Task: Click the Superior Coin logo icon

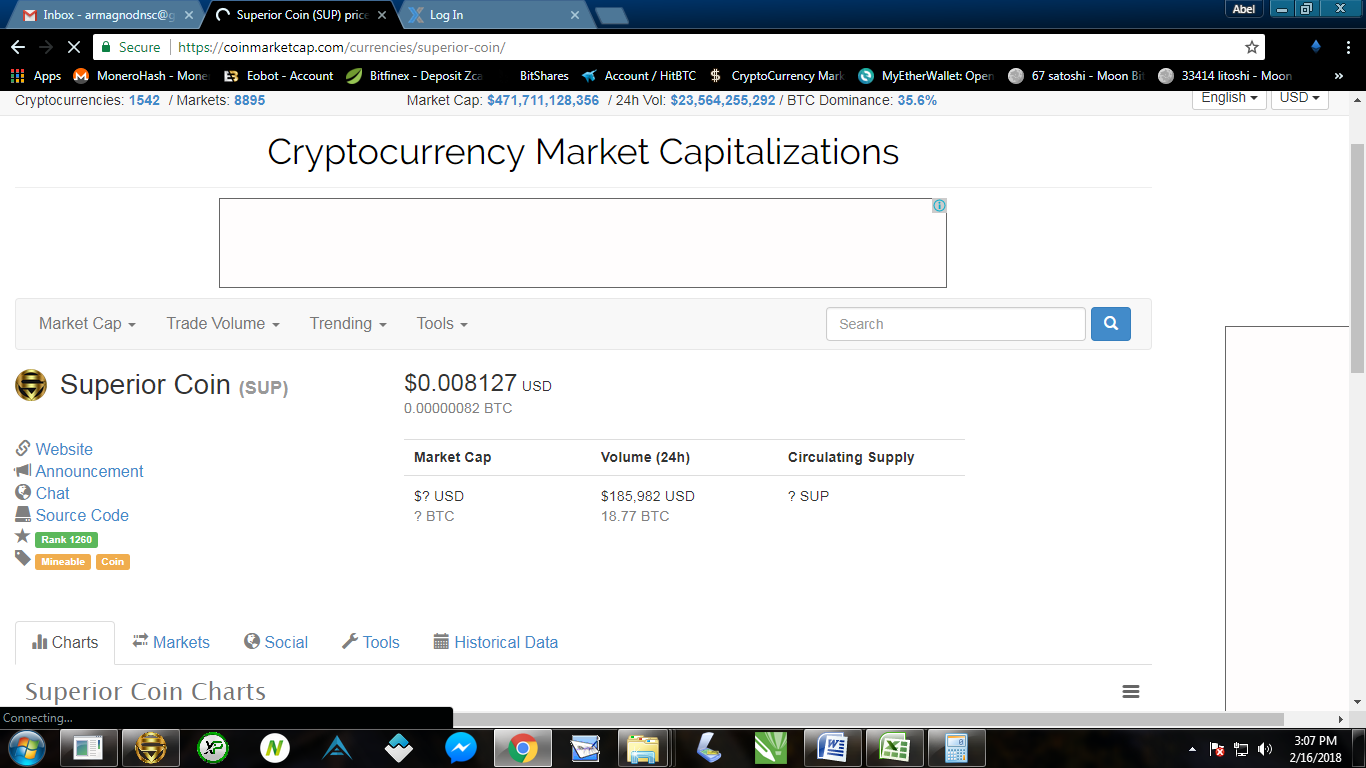Action: [x=31, y=385]
